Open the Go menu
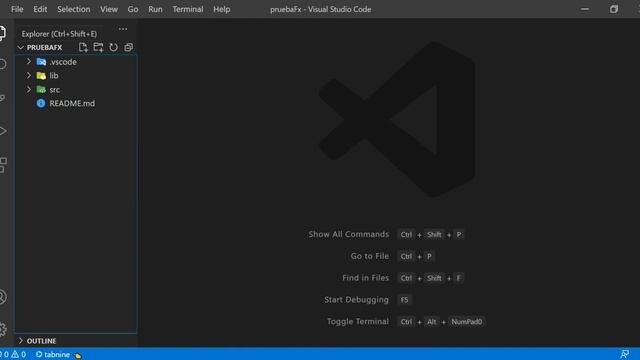 [133, 9]
